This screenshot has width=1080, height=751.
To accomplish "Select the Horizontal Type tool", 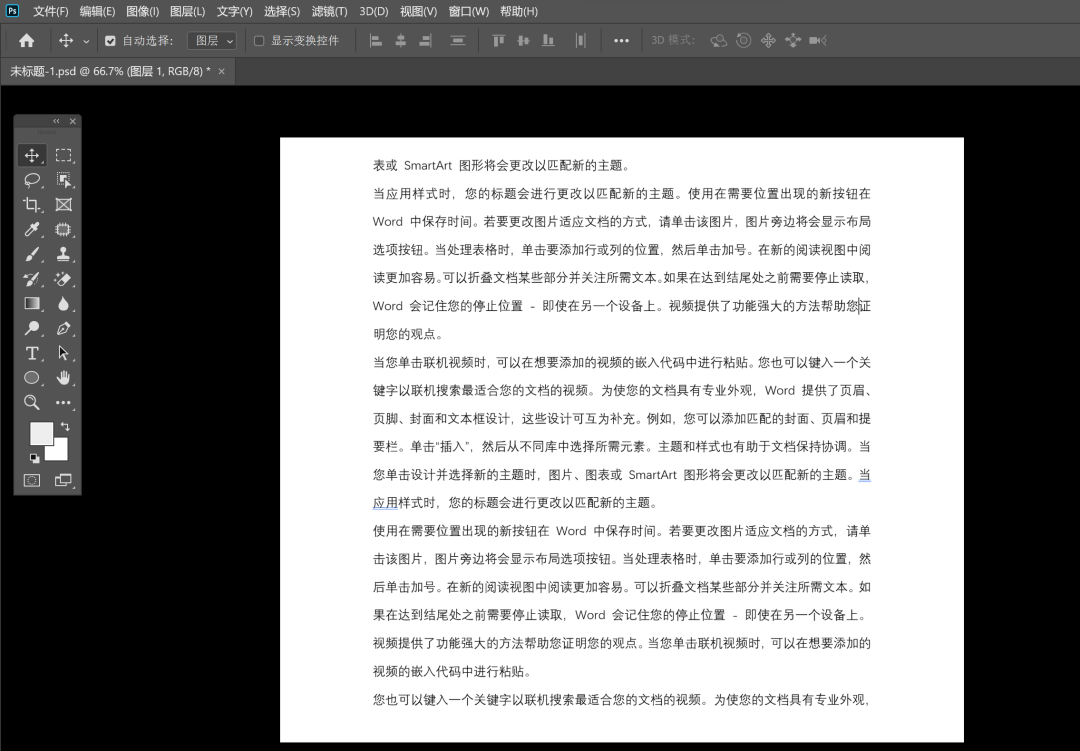I will pyautogui.click(x=32, y=353).
